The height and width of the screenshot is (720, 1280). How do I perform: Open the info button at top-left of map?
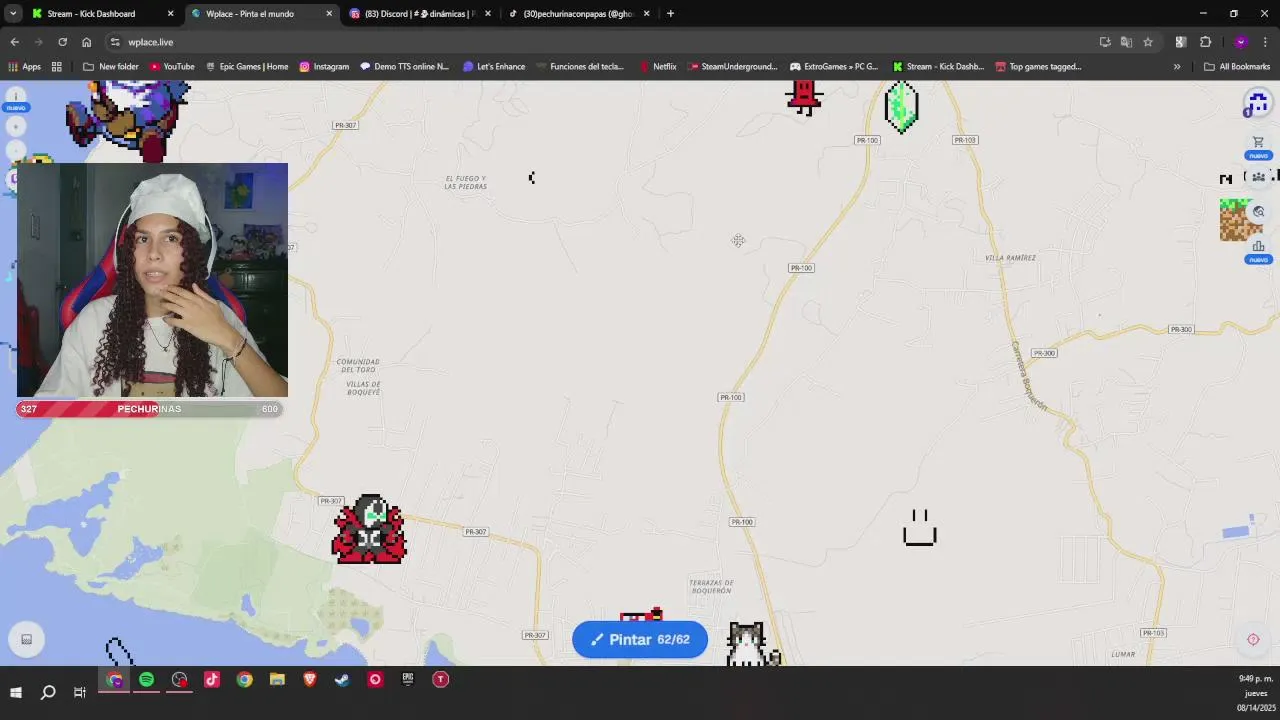click(16, 96)
